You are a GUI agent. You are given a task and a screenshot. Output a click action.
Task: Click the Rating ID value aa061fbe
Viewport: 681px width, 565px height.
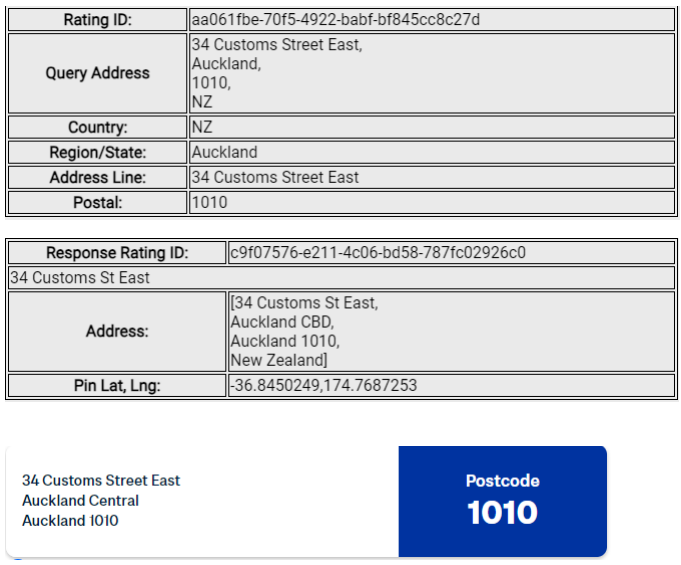336,20
